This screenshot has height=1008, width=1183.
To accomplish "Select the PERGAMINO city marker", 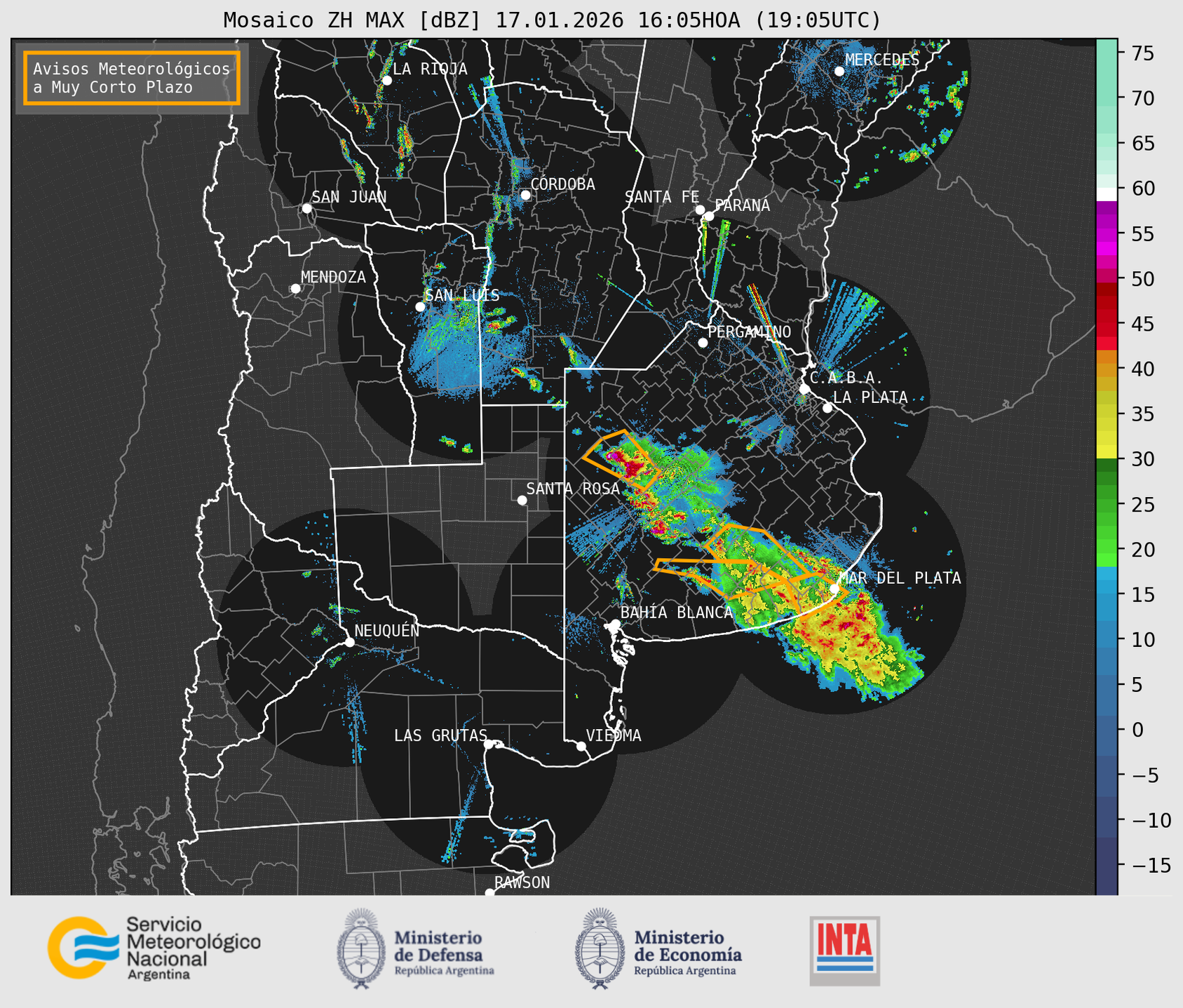I will pos(703,343).
